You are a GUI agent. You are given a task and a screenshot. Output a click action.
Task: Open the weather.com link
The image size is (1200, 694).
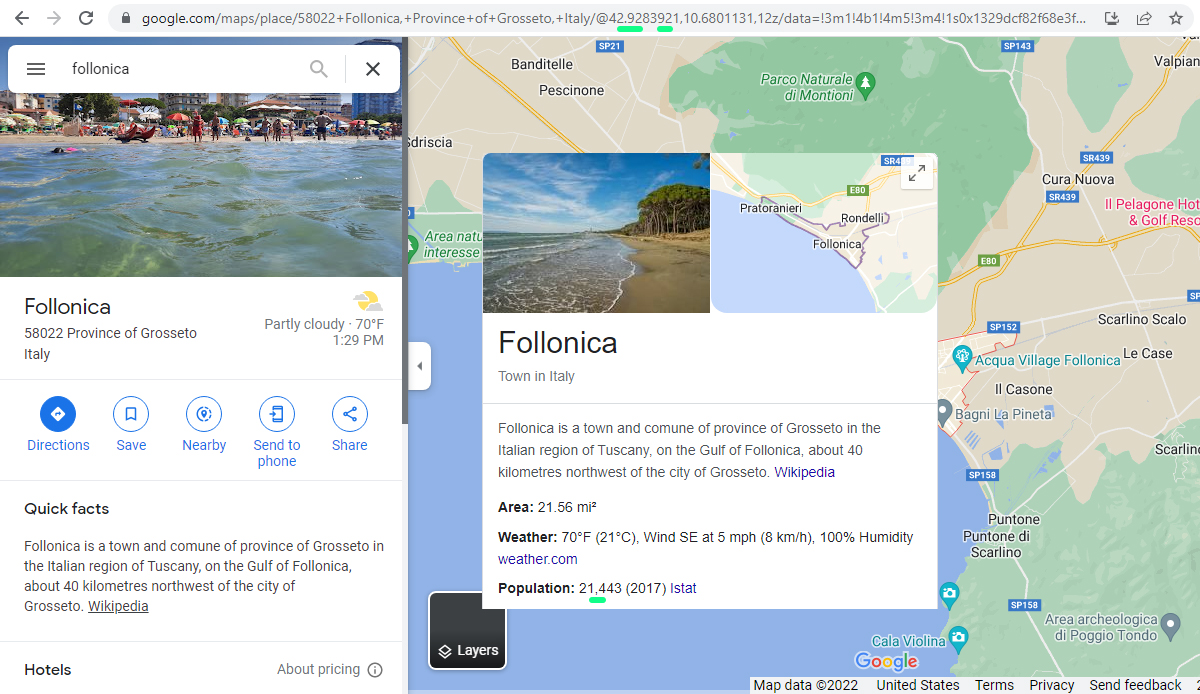[537, 559]
